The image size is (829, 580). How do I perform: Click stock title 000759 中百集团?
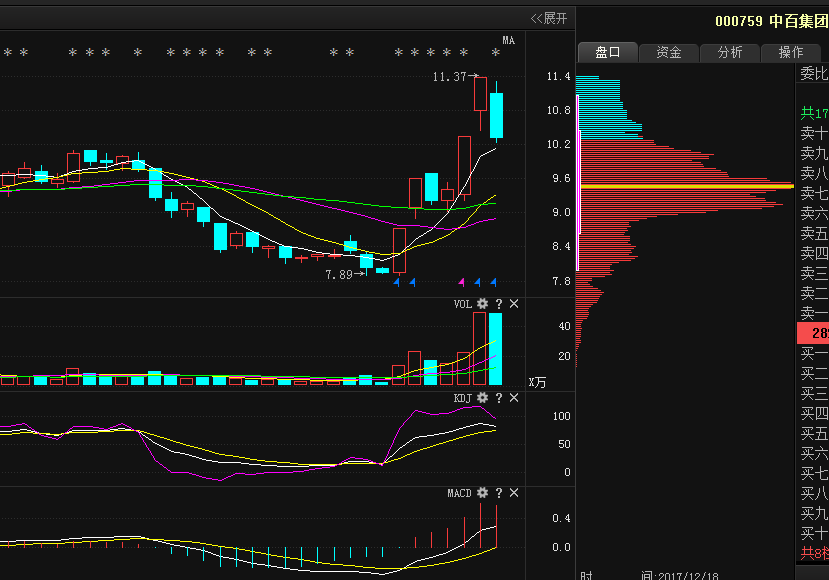pos(771,21)
